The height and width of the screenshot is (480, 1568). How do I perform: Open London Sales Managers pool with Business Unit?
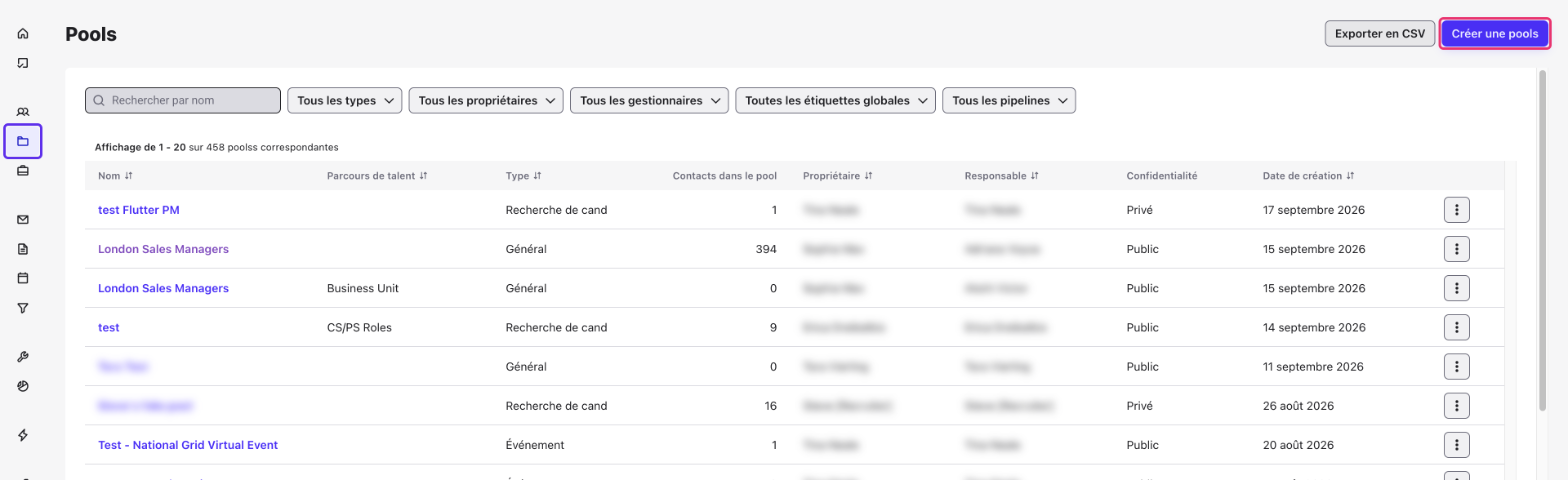coord(163,288)
